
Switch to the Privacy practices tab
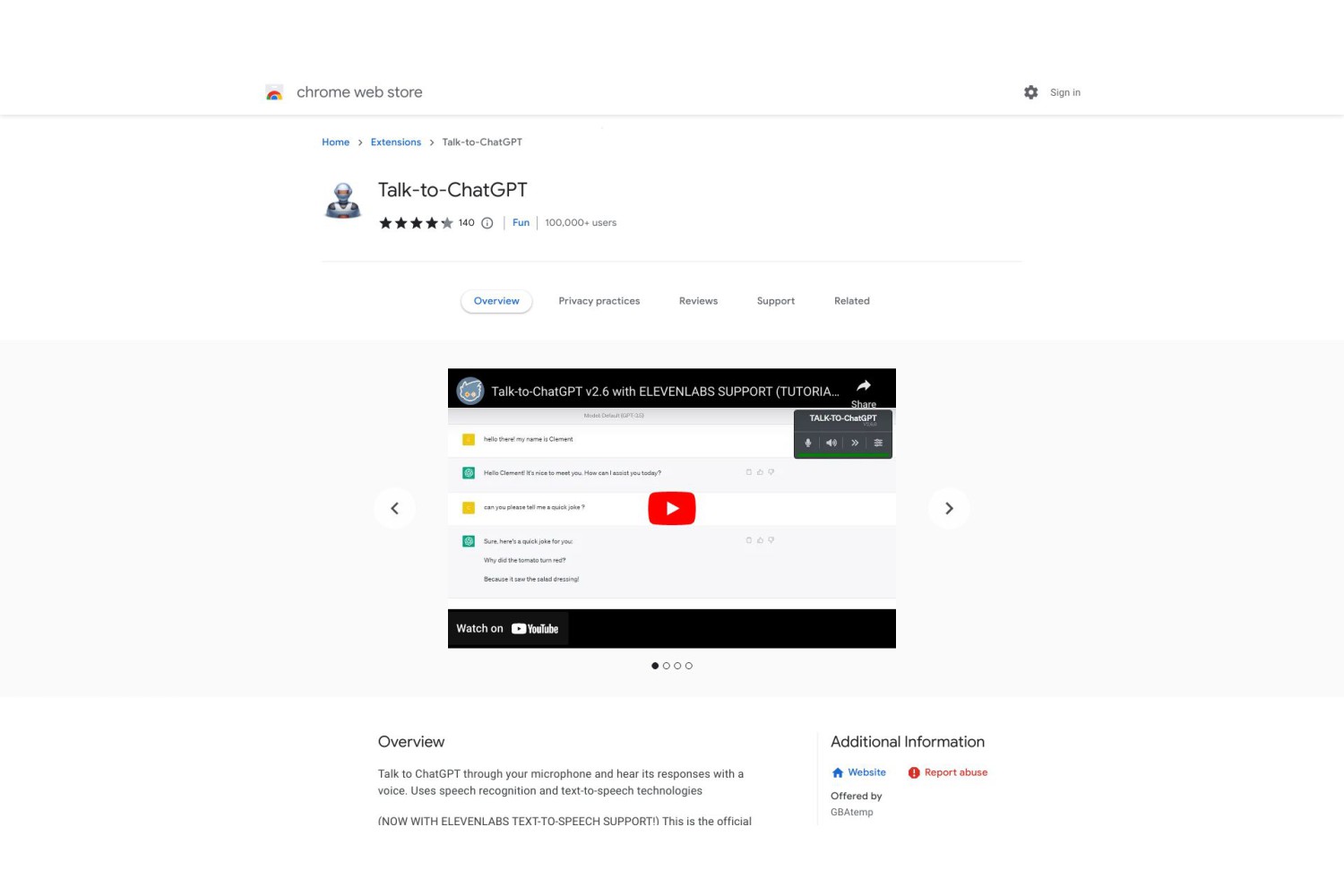pos(599,301)
